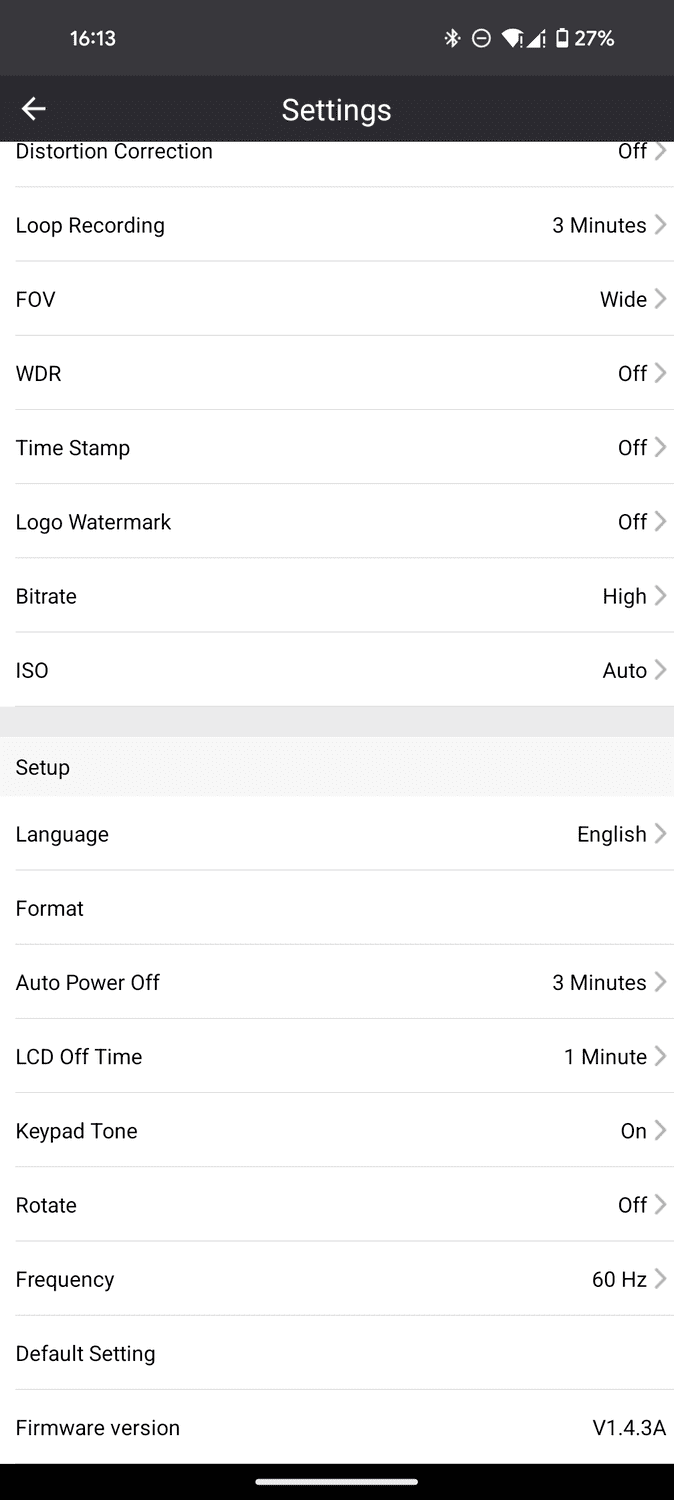Tap the do-not-disturb status icon
This screenshot has width=674, height=1500.
click(481, 39)
